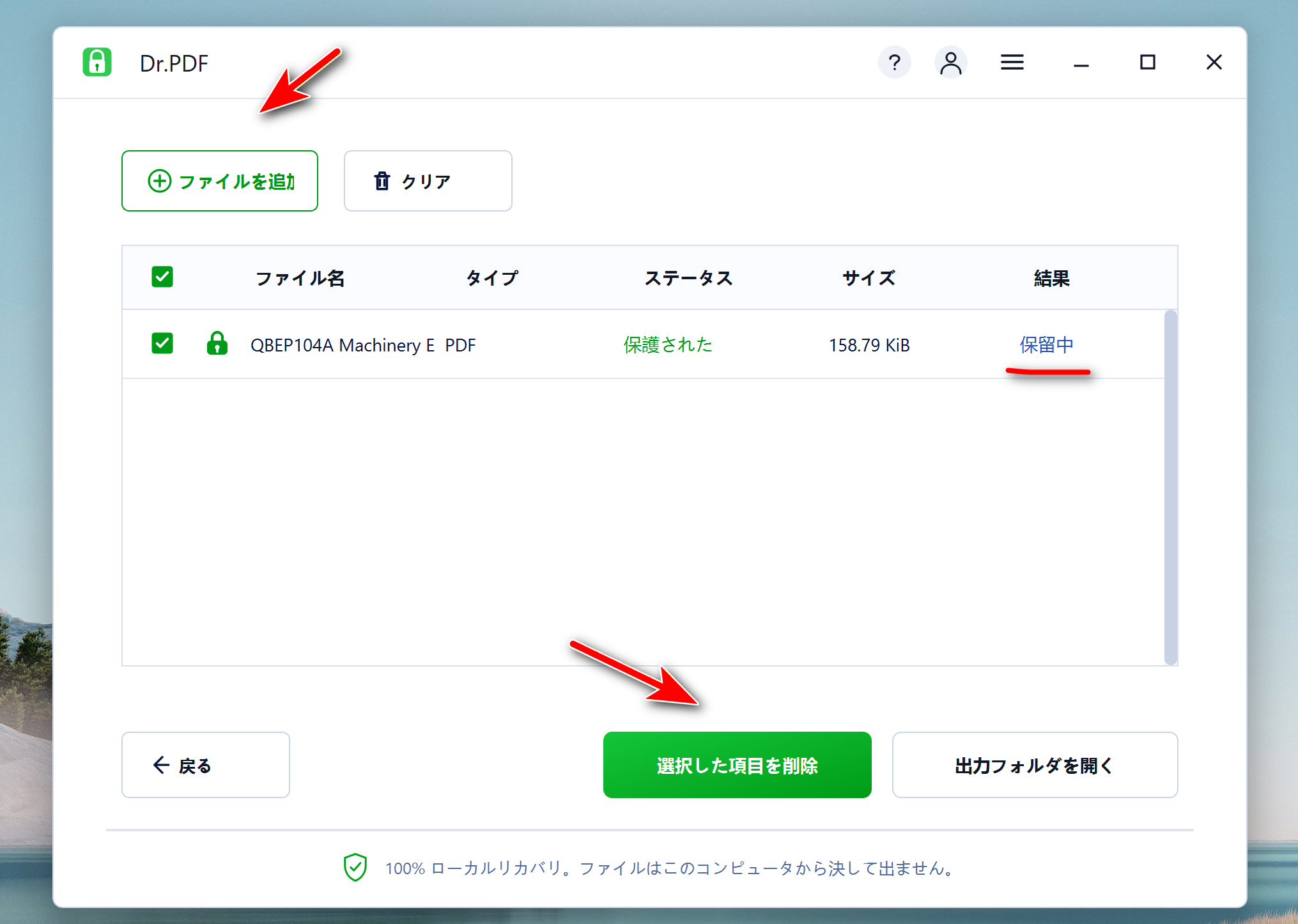Click the green lock icon on QBEP104A row
Screen dimensions: 1298x924
pos(217,343)
